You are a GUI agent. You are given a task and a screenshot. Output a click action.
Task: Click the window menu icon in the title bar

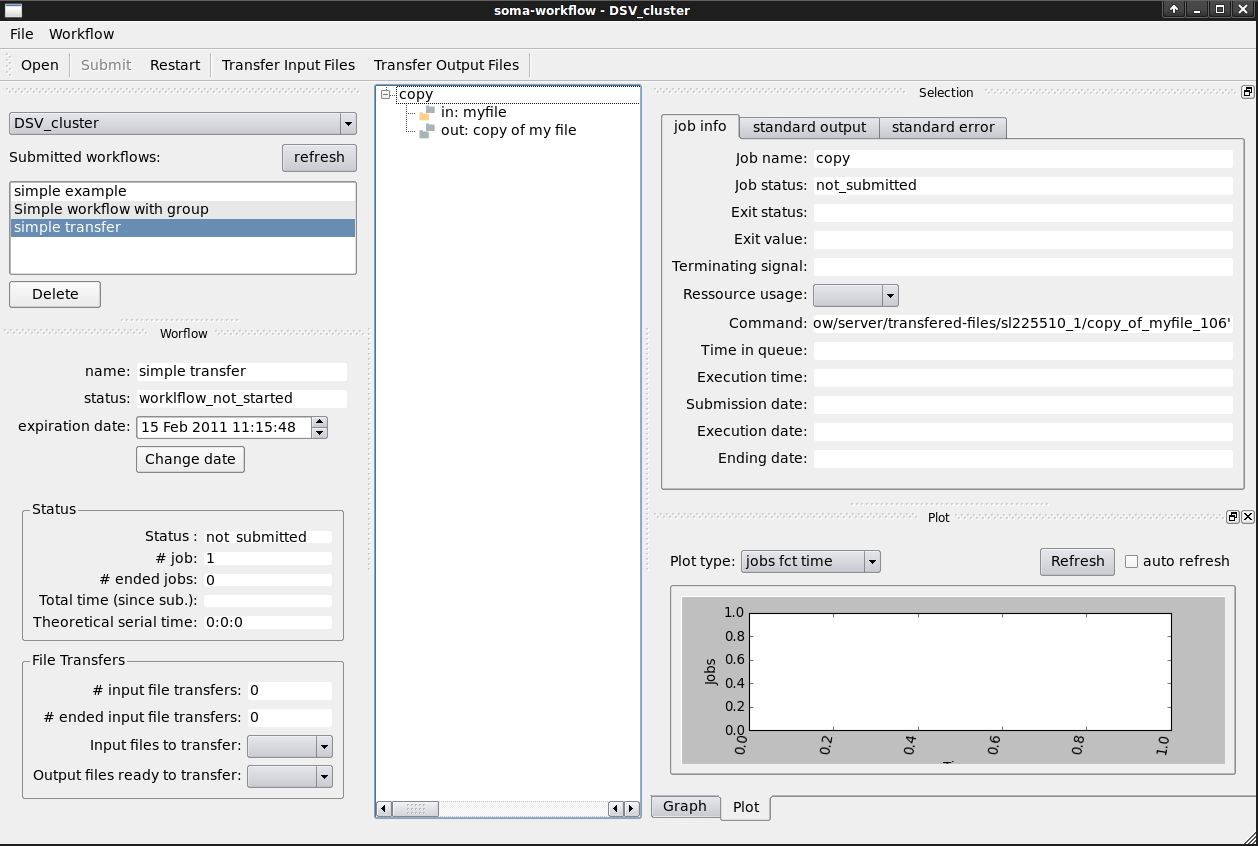pos(14,10)
